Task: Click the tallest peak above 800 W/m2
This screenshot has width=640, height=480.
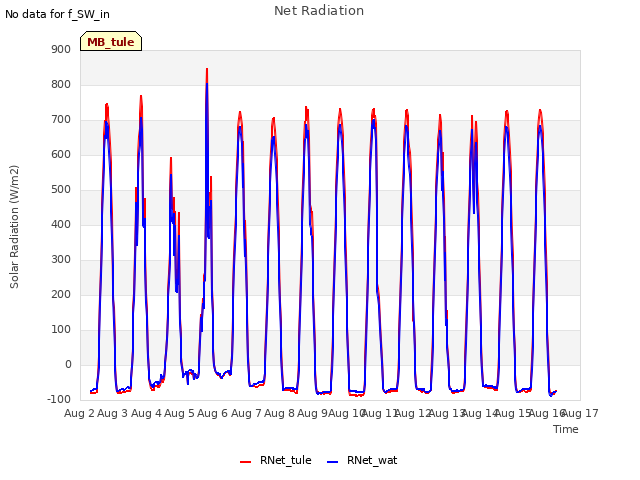Action: (x=207, y=69)
